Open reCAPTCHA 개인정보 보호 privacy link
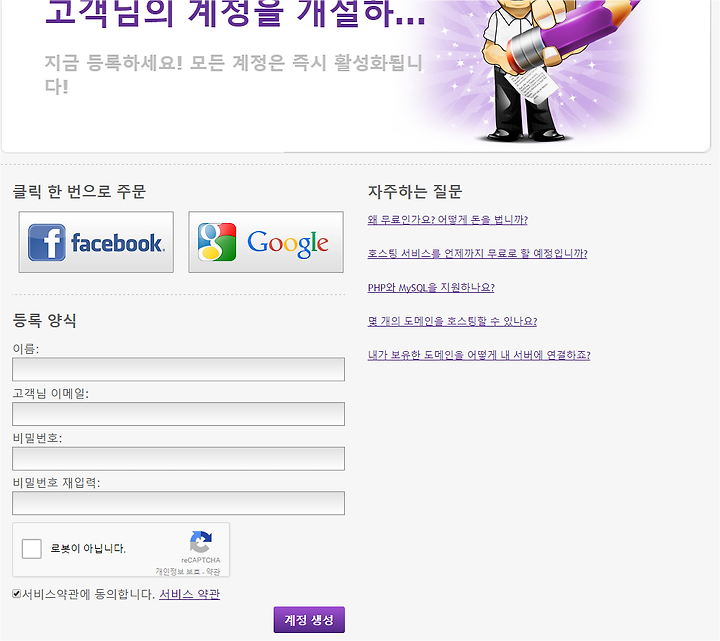720x641 pixels. tap(178, 572)
